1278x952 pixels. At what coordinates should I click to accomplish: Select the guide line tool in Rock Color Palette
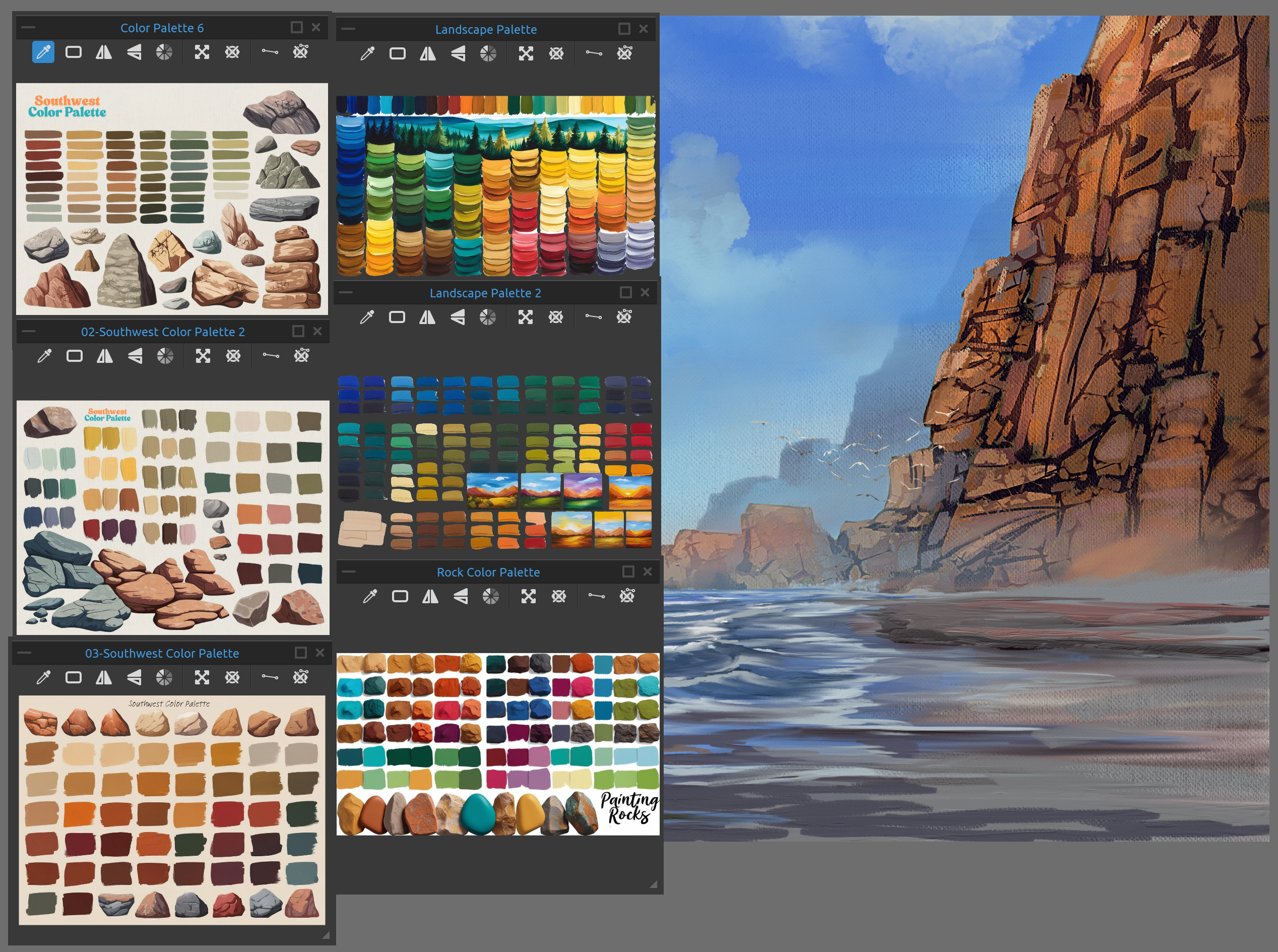(x=596, y=596)
